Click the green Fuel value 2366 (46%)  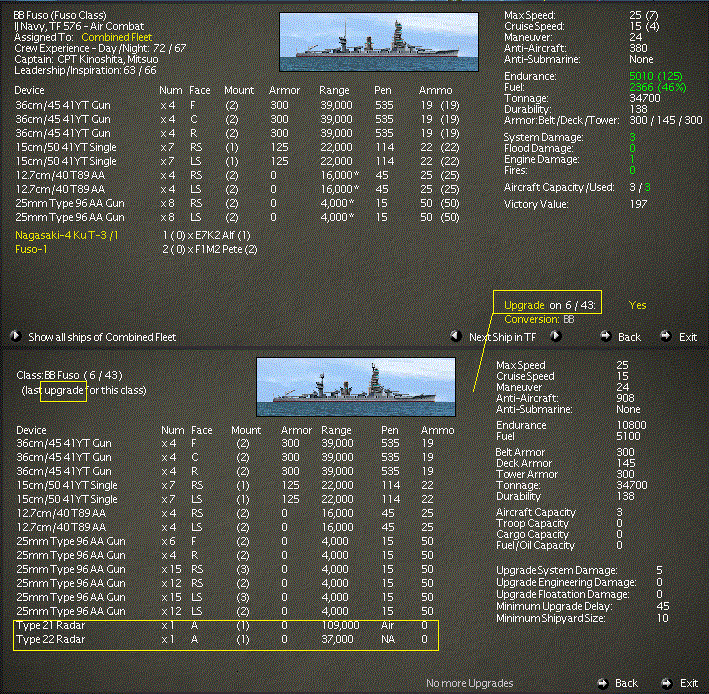pos(657,87)
